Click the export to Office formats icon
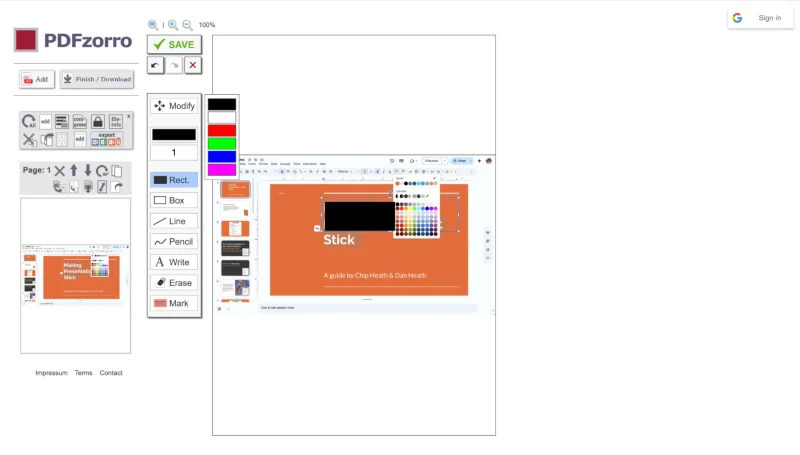800x455 pixels. 107,139
